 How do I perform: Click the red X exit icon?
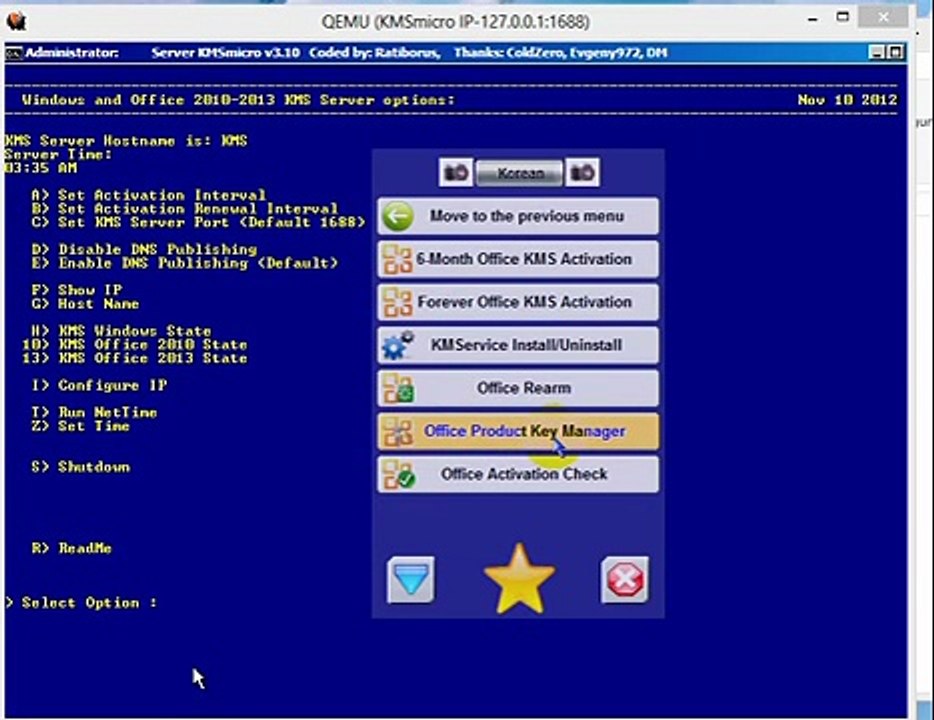pos(625,579)
